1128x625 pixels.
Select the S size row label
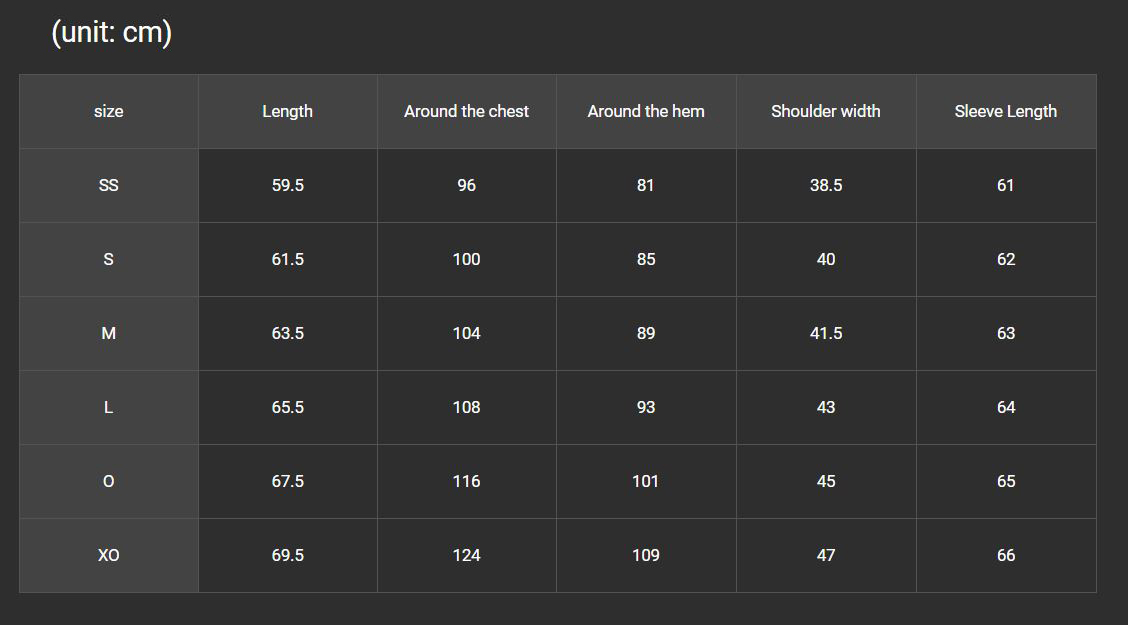109,260
